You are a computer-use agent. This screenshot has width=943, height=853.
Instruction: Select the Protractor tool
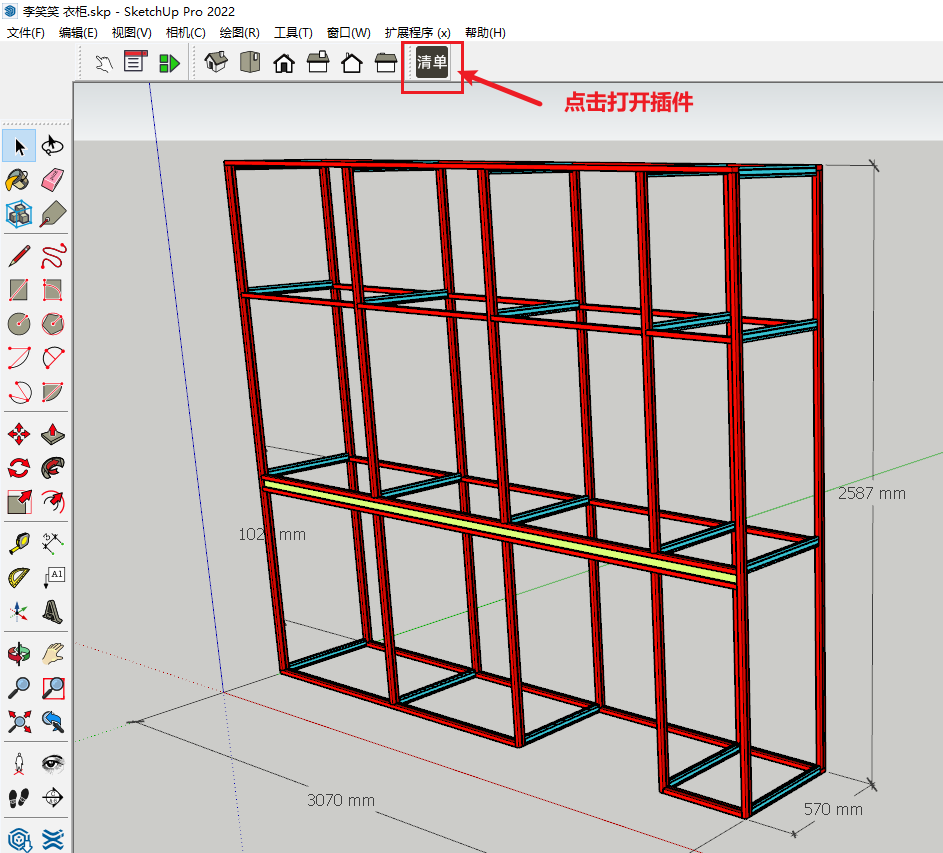point(19,577)
